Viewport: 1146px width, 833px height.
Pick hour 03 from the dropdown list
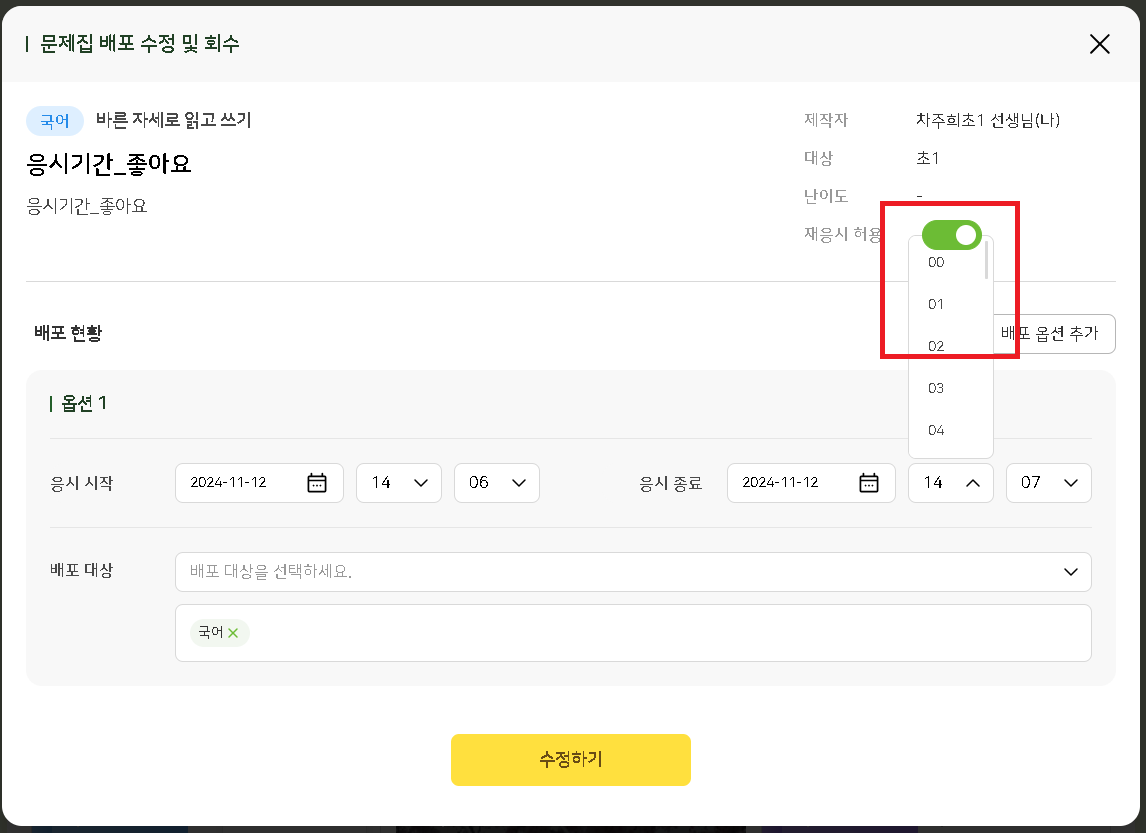pos(936,389)
